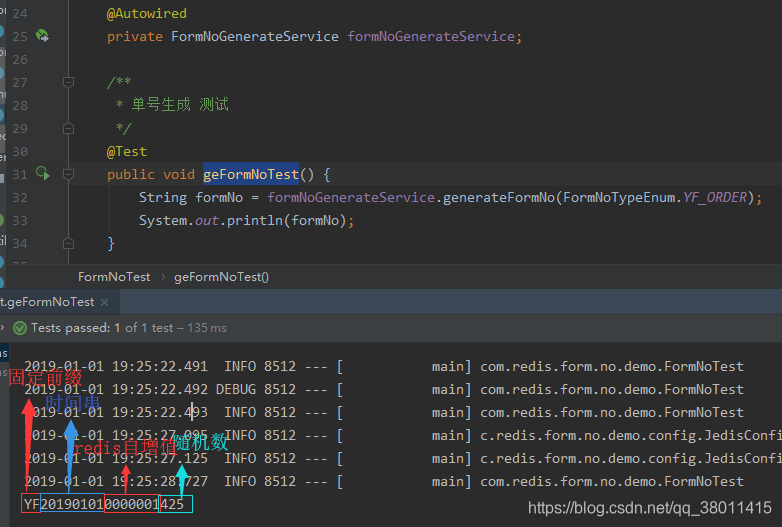Click the formNoGenerateService reference on line 32

[x=351, y=197]
